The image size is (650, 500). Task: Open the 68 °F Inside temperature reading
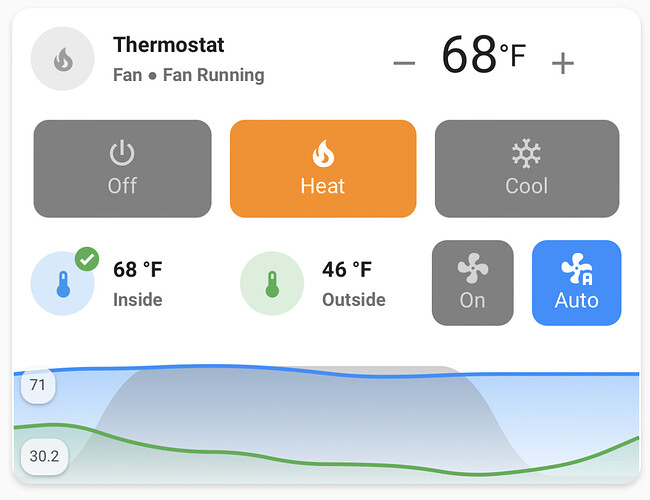click(x=138, y=284)
